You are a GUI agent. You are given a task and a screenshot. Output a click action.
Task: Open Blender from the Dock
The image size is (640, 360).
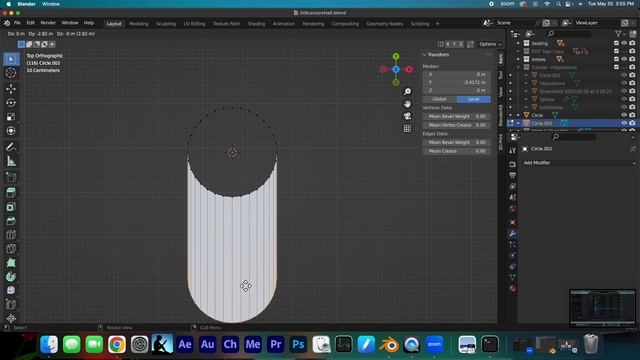click(389, 345)
